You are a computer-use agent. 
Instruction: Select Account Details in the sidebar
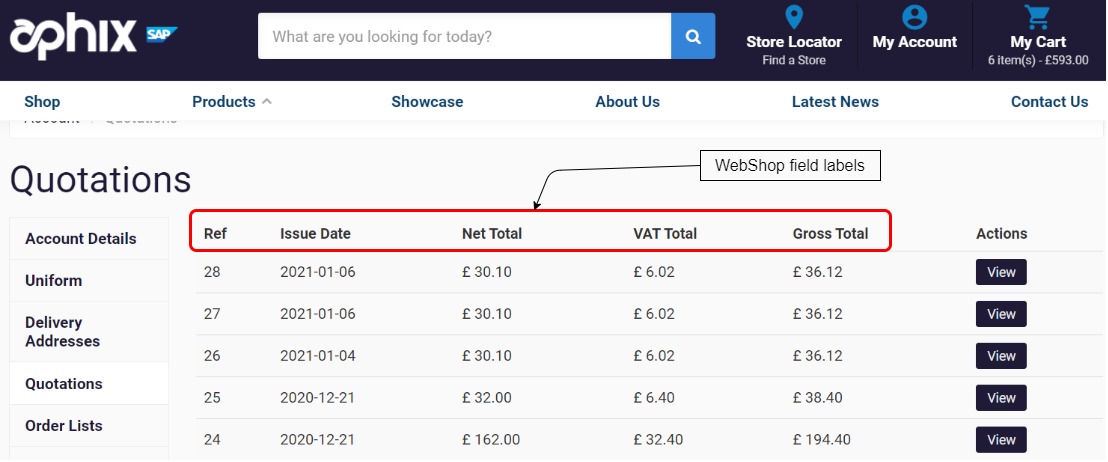pos(81,239)
